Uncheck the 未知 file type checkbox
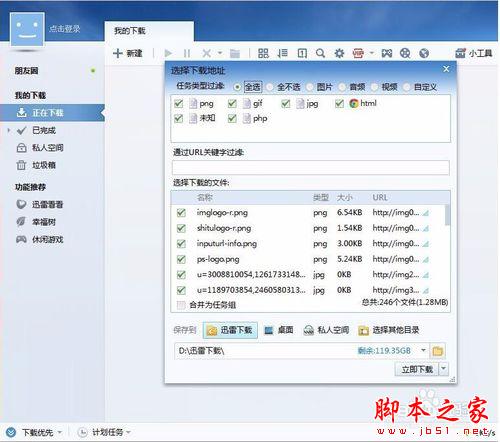 click(x=179, y=118)
